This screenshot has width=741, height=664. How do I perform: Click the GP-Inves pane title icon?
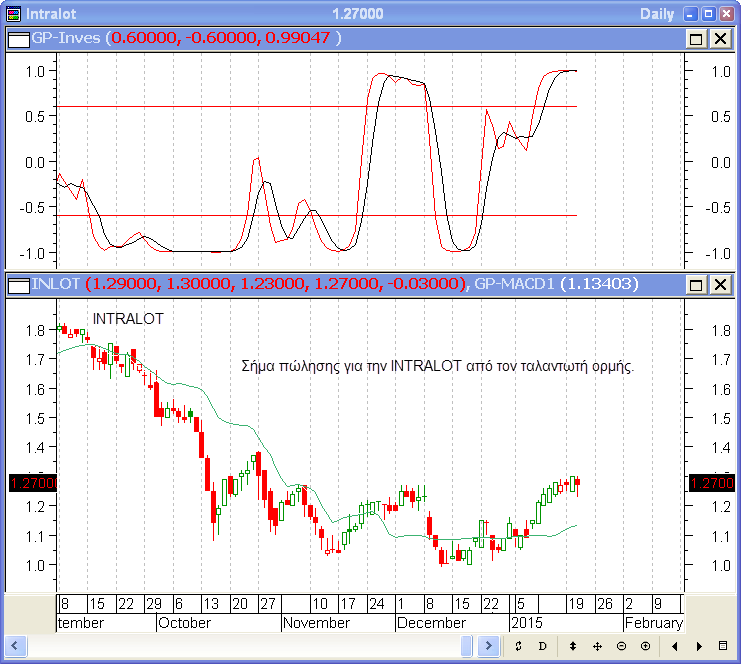19,39
